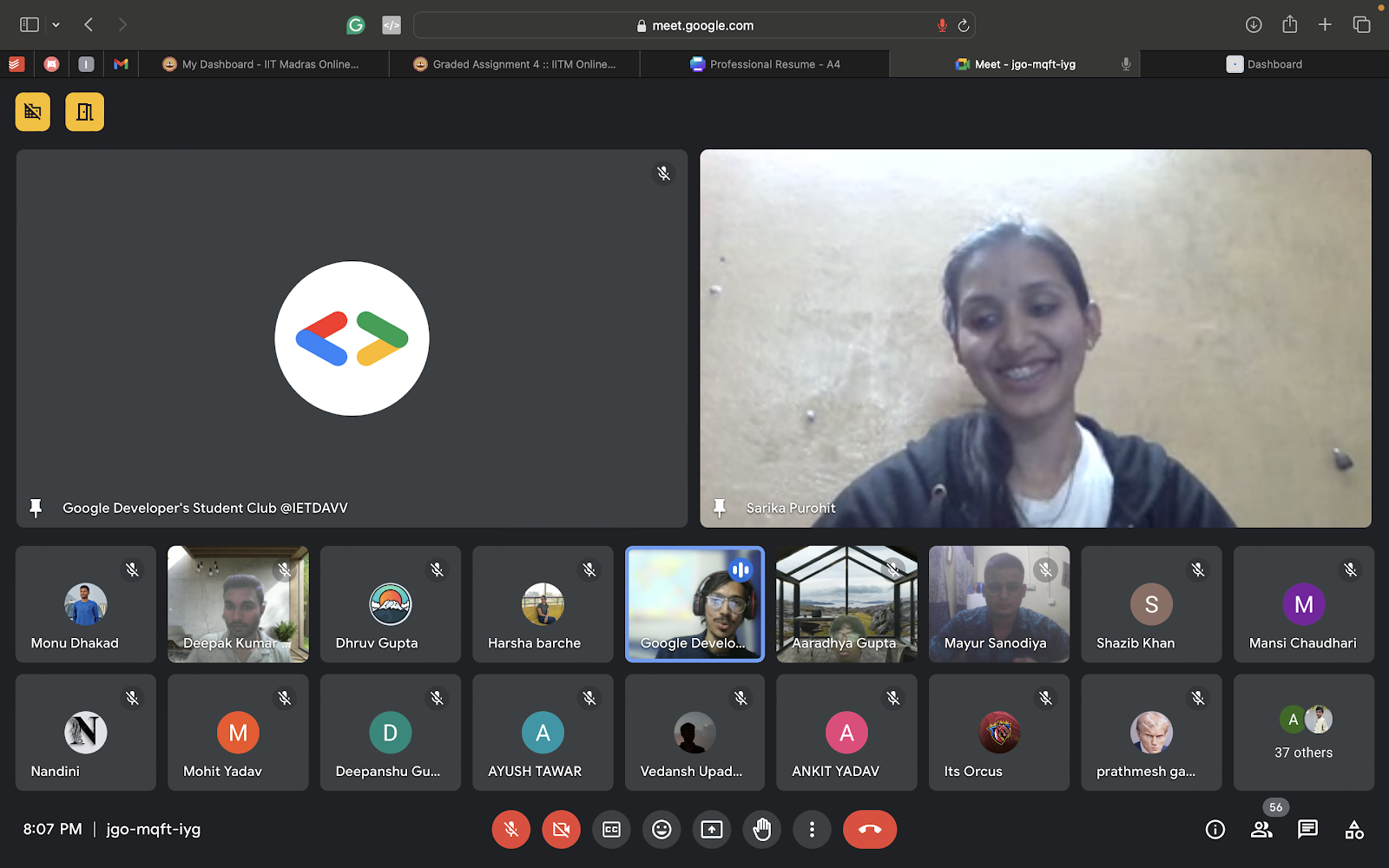Open the 37 others participants tile
Image resolution: width=1389 pixels, height=868 pixels.
[x=1304, y=733]
